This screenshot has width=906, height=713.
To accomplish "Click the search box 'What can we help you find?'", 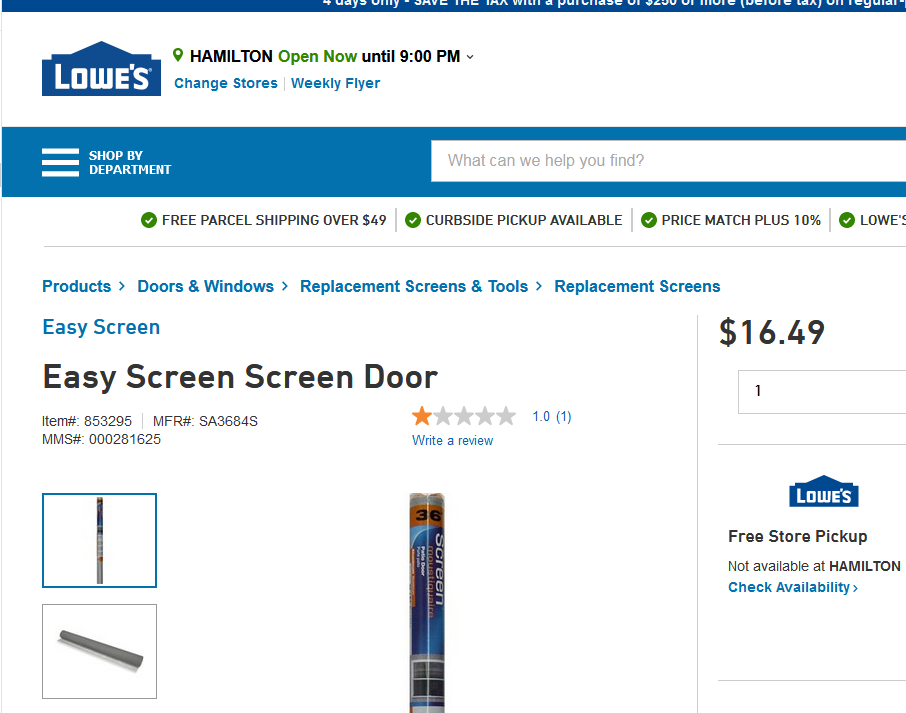I will coord(668,161).
